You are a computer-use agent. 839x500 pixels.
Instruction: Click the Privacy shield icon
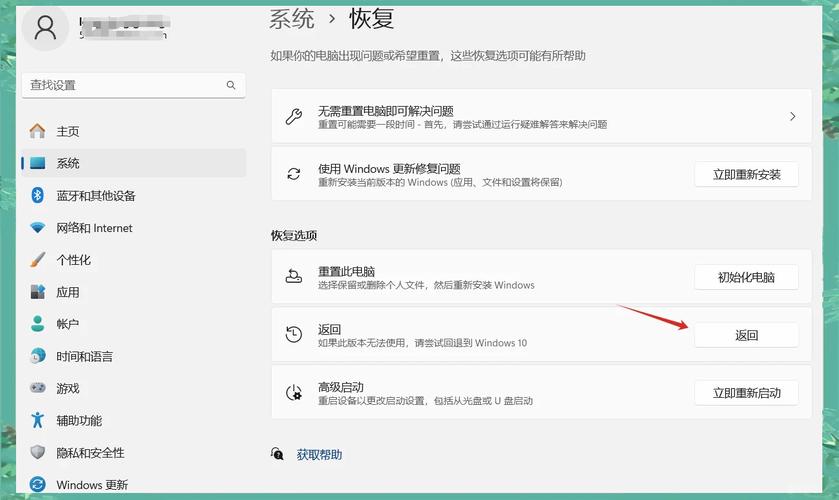coord(37,452)
